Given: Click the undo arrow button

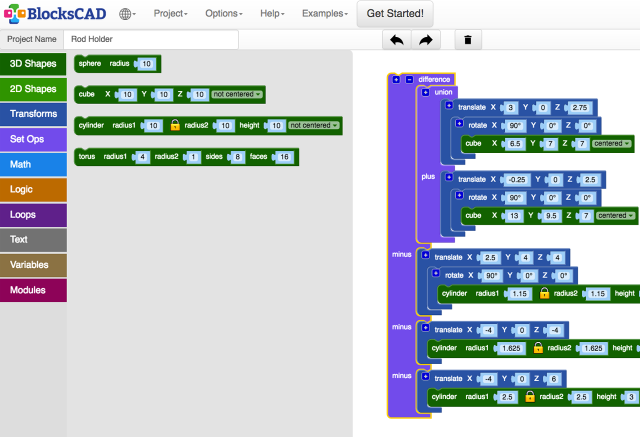Looking at the screenshot, I should click(397, 40).
